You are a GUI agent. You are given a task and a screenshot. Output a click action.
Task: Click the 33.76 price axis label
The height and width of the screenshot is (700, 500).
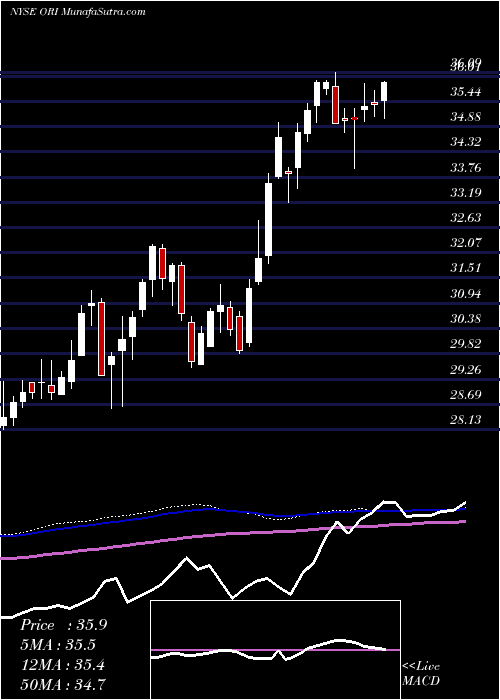pos(466,168)
